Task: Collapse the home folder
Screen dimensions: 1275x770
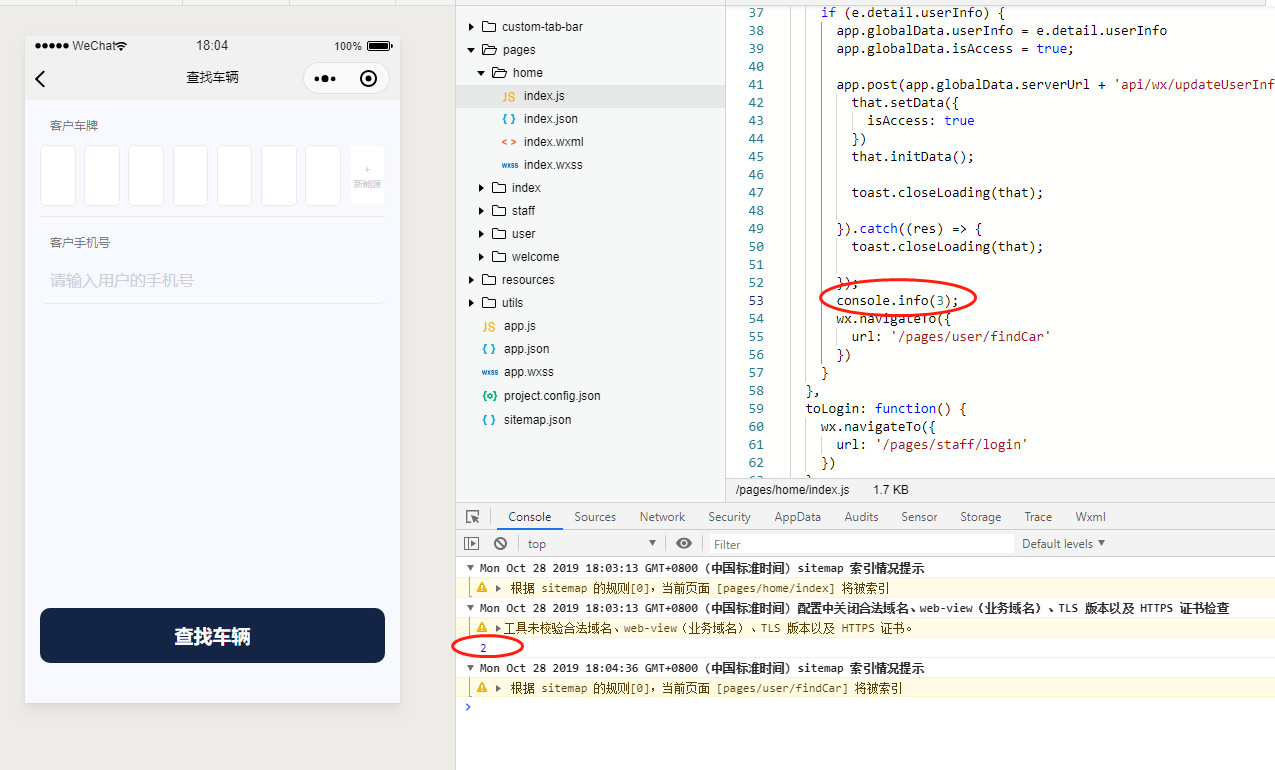Action: click(x=481, y=73)
